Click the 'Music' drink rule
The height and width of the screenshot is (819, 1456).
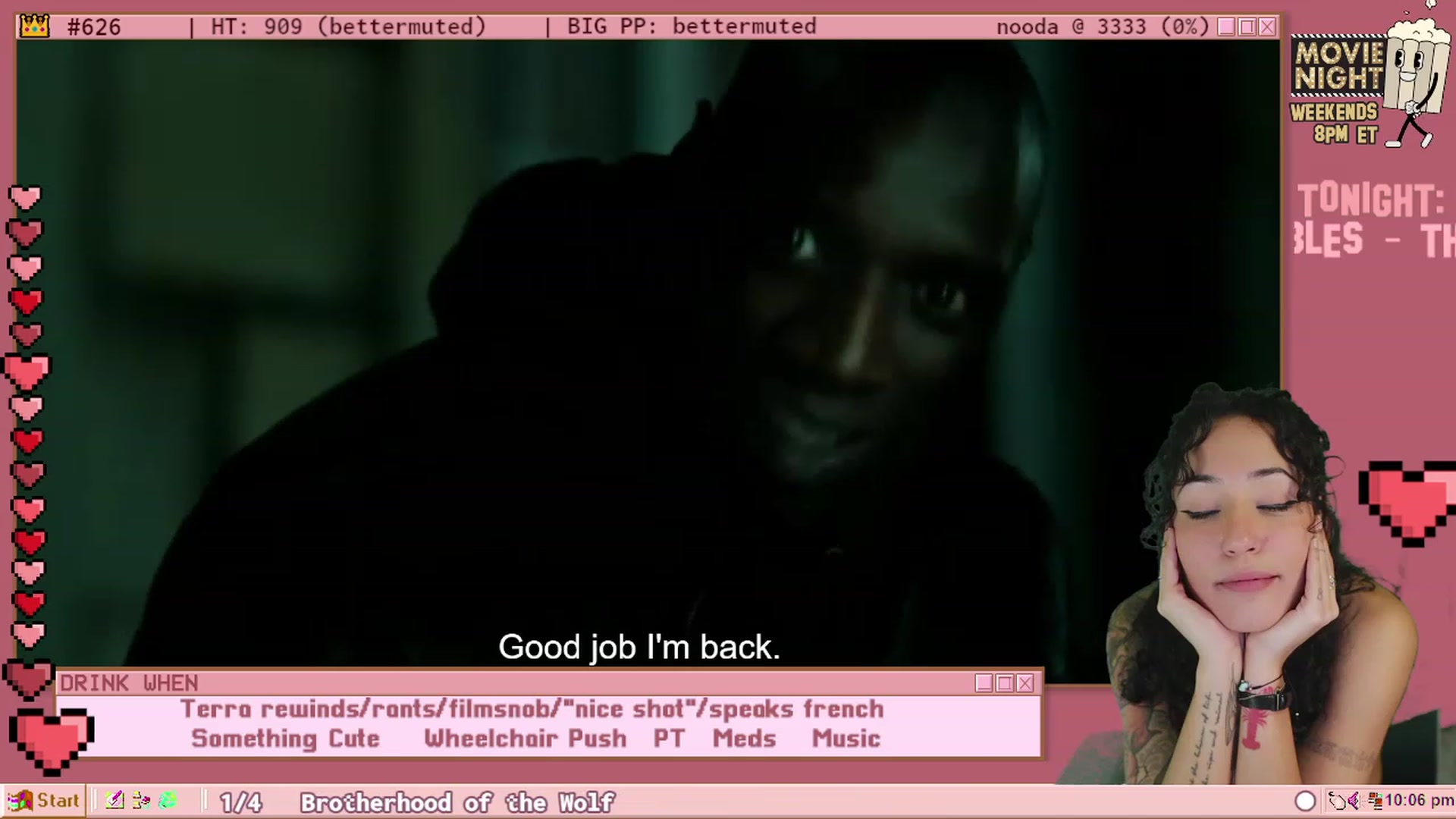point(846,738)
